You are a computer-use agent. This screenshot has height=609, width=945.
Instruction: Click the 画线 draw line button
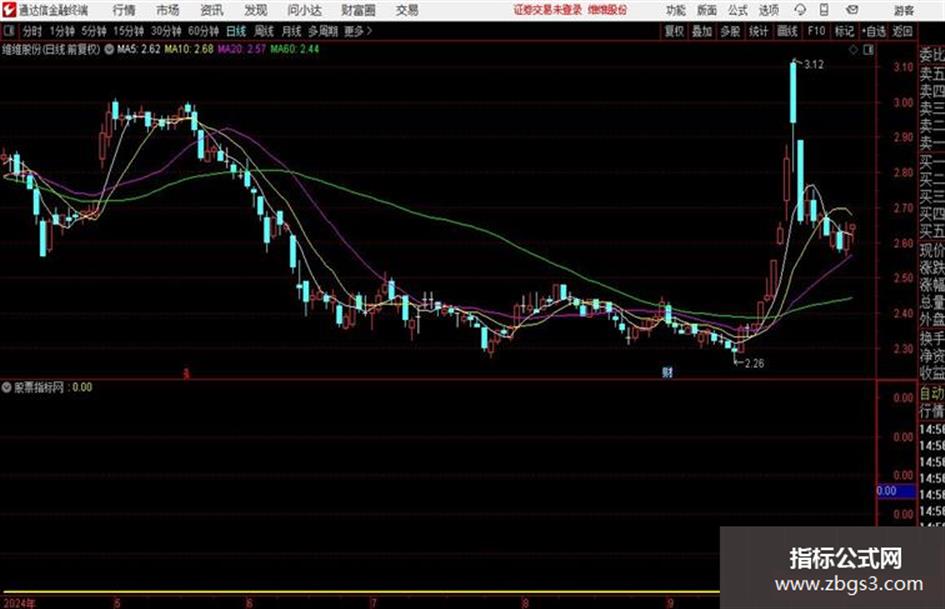pos(786,31)
